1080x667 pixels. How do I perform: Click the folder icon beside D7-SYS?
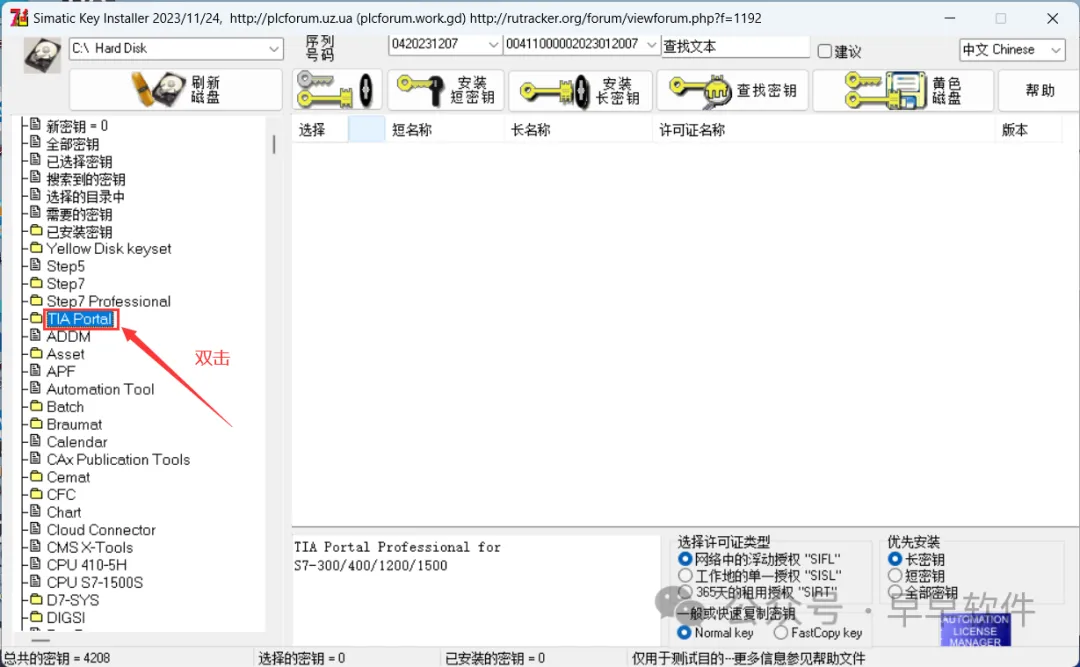36,599
